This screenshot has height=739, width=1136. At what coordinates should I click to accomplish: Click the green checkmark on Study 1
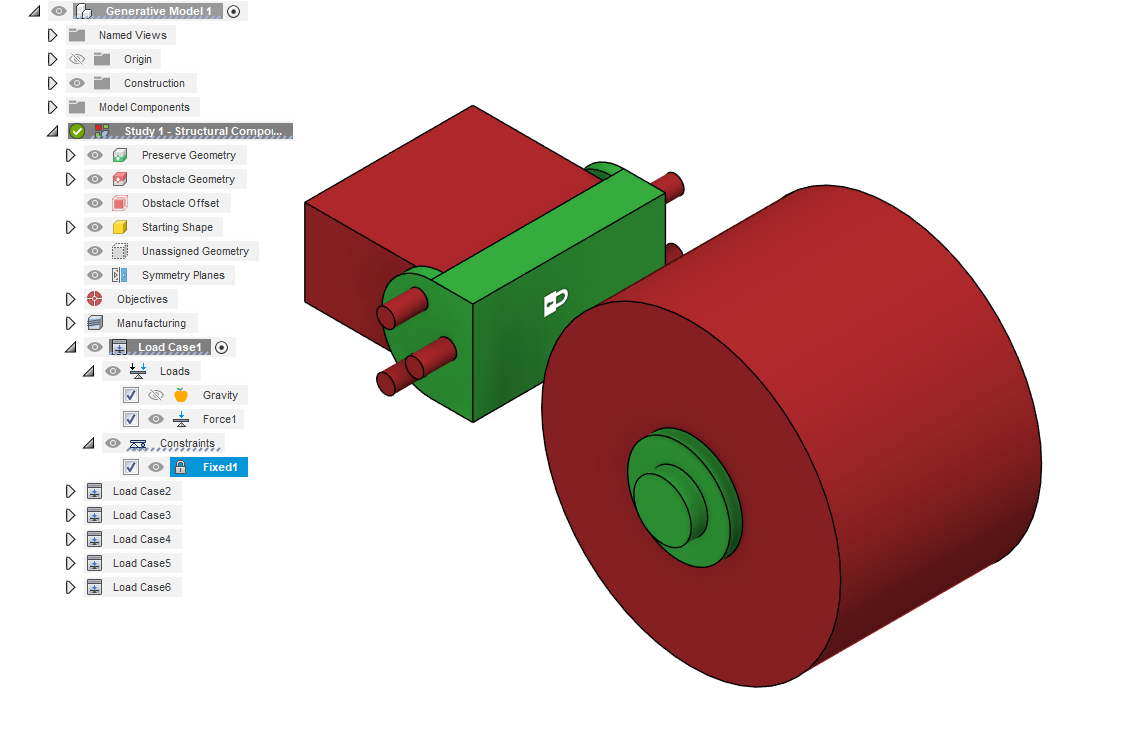coord(76,131)
